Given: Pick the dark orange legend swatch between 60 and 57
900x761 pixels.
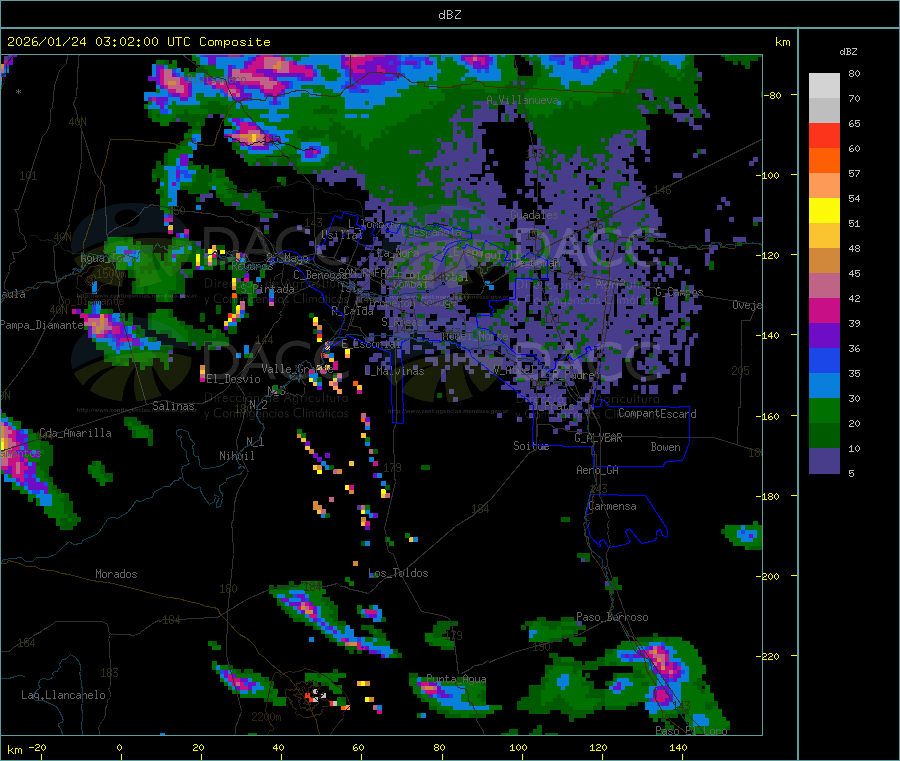Looking at the screenshot, I should [x=824, y=161].
